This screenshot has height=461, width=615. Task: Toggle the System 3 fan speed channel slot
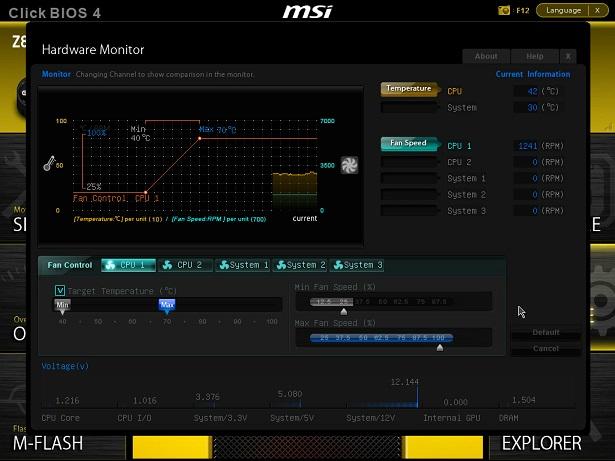tap(409, 211)
